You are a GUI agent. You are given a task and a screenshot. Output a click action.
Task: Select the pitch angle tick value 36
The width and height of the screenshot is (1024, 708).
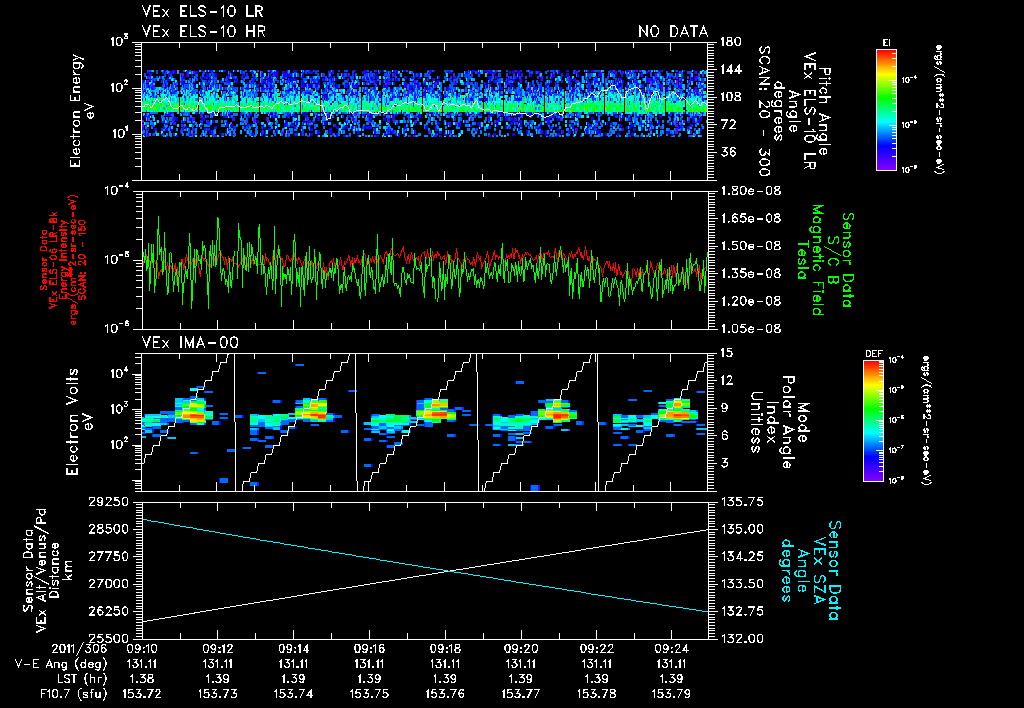(x=728, y=152)
